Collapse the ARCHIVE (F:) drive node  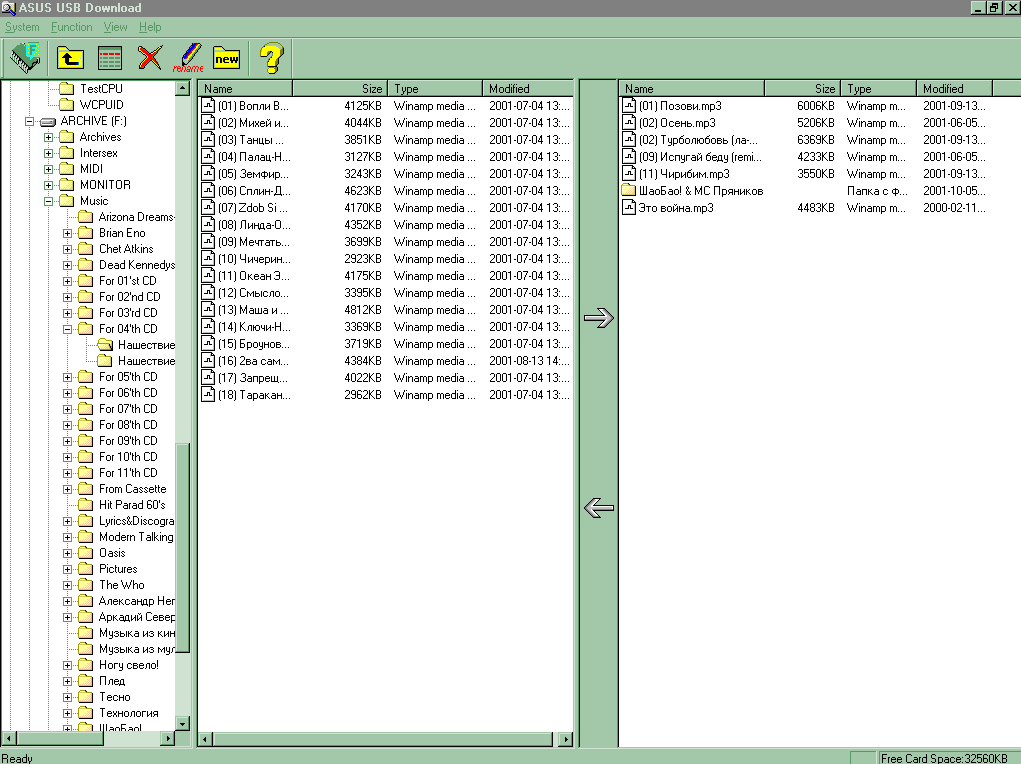30,121
